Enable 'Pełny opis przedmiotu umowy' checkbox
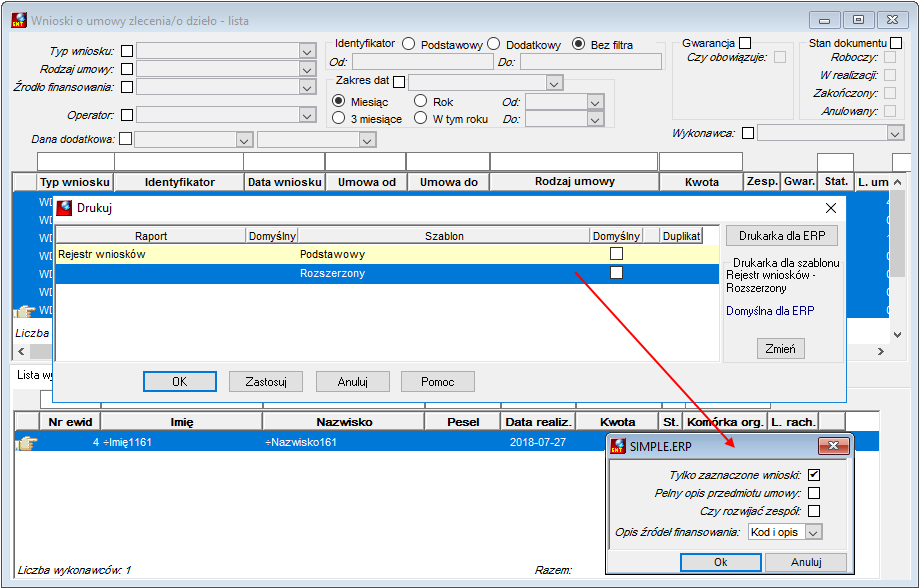 (814, 493)
